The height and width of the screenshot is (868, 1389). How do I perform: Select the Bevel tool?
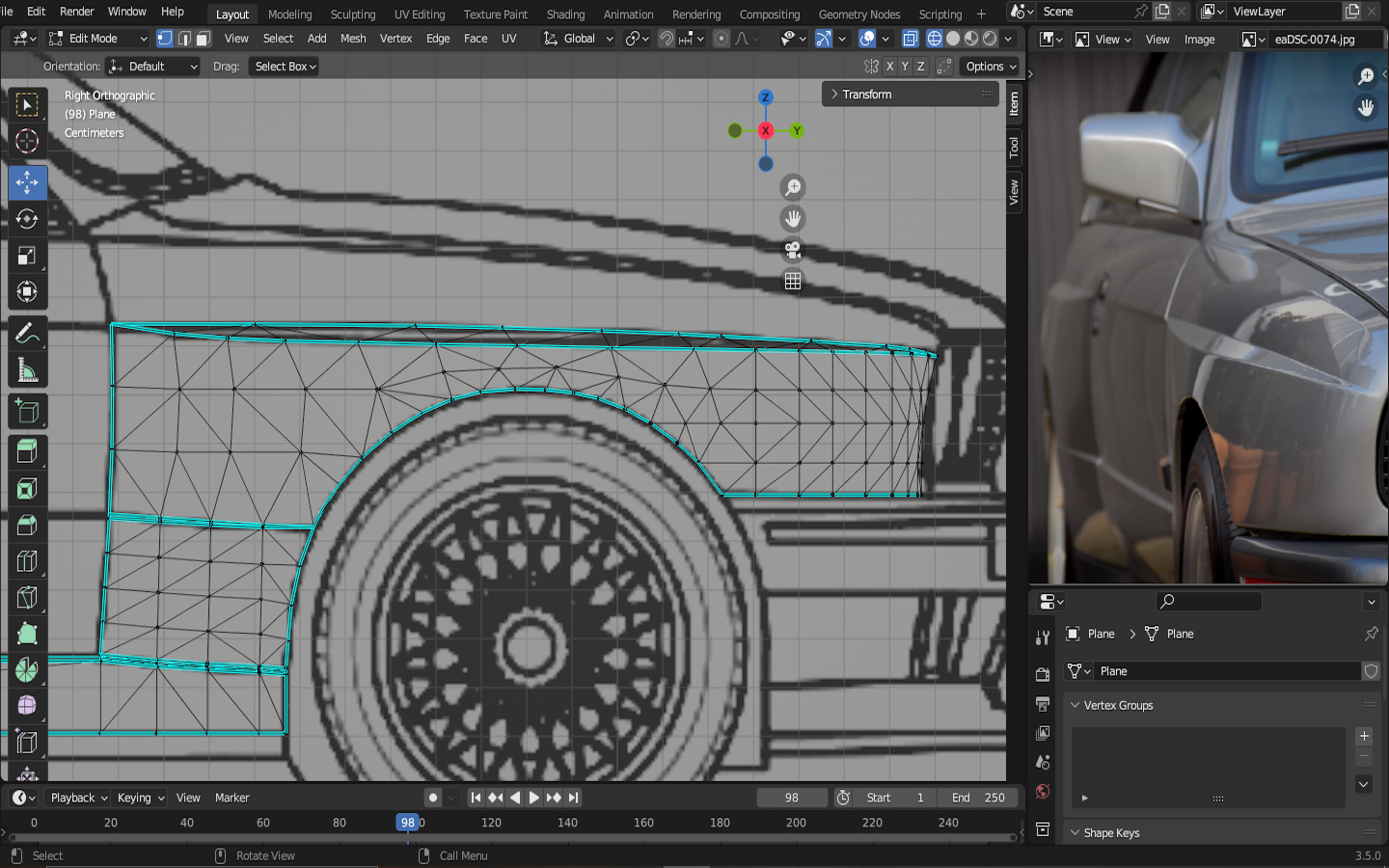point(27,525)
